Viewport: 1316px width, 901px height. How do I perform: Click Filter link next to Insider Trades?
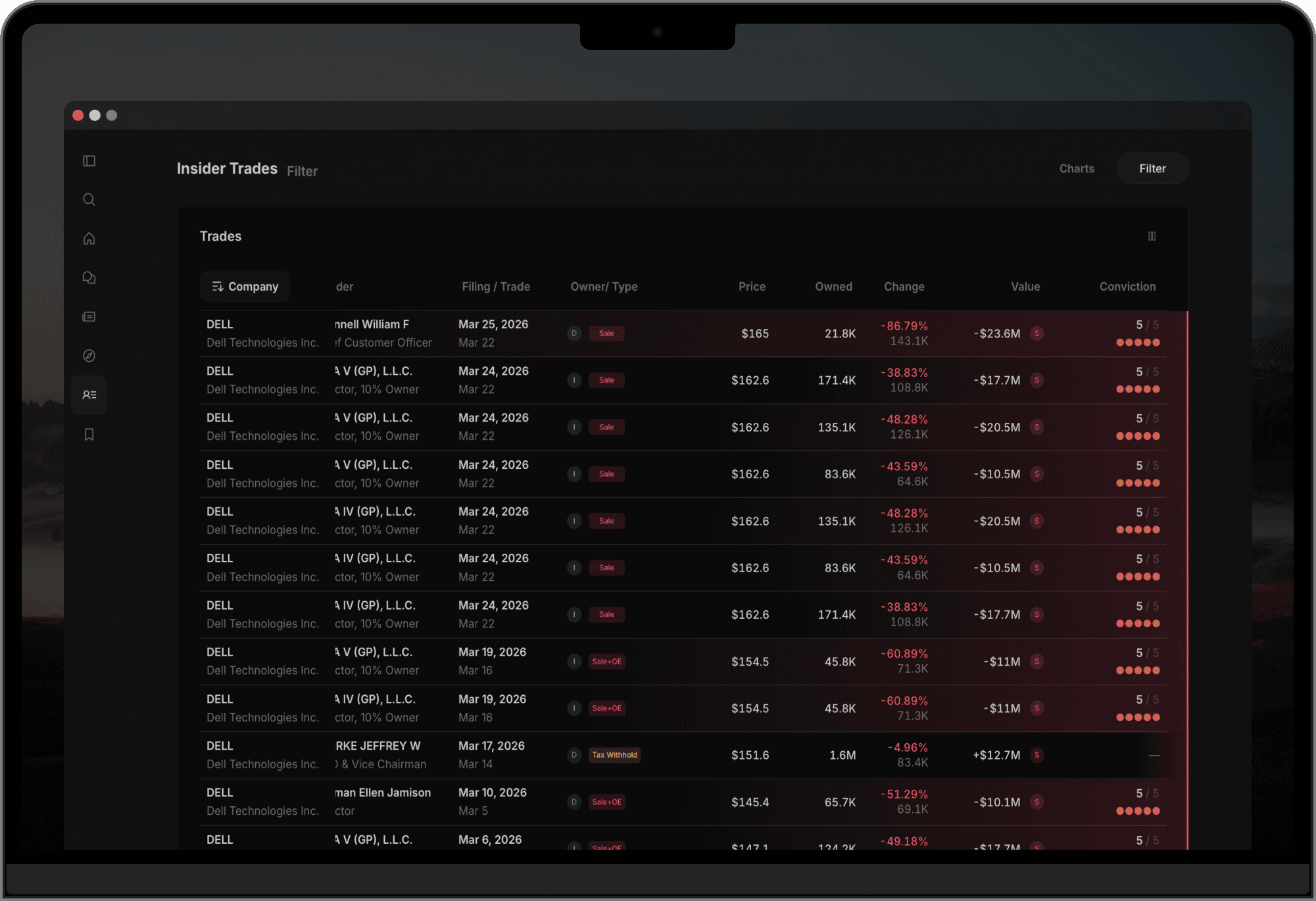pyautogui.click(x=302, y=171)
